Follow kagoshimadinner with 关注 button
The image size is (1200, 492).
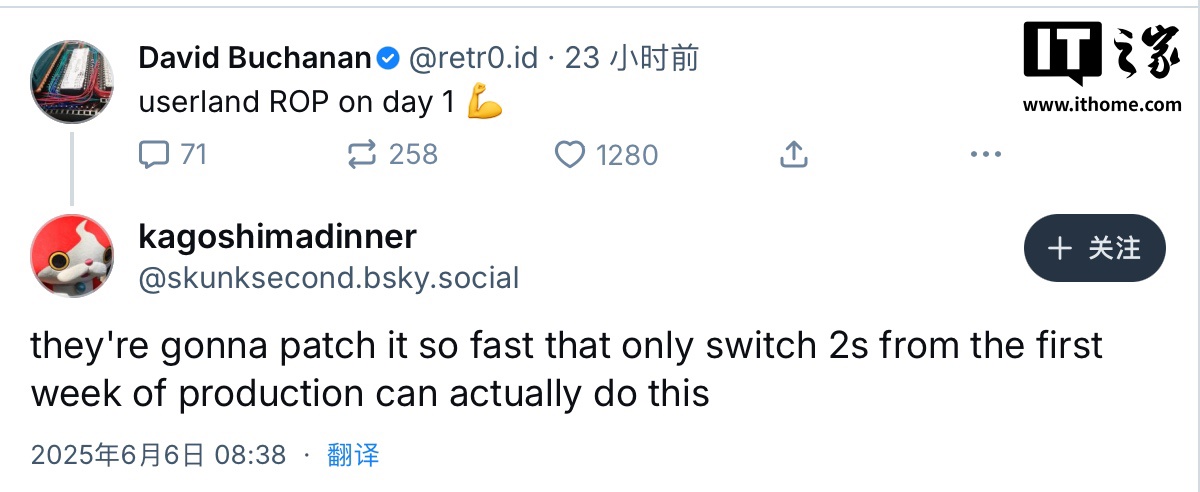pos(1094,248)
